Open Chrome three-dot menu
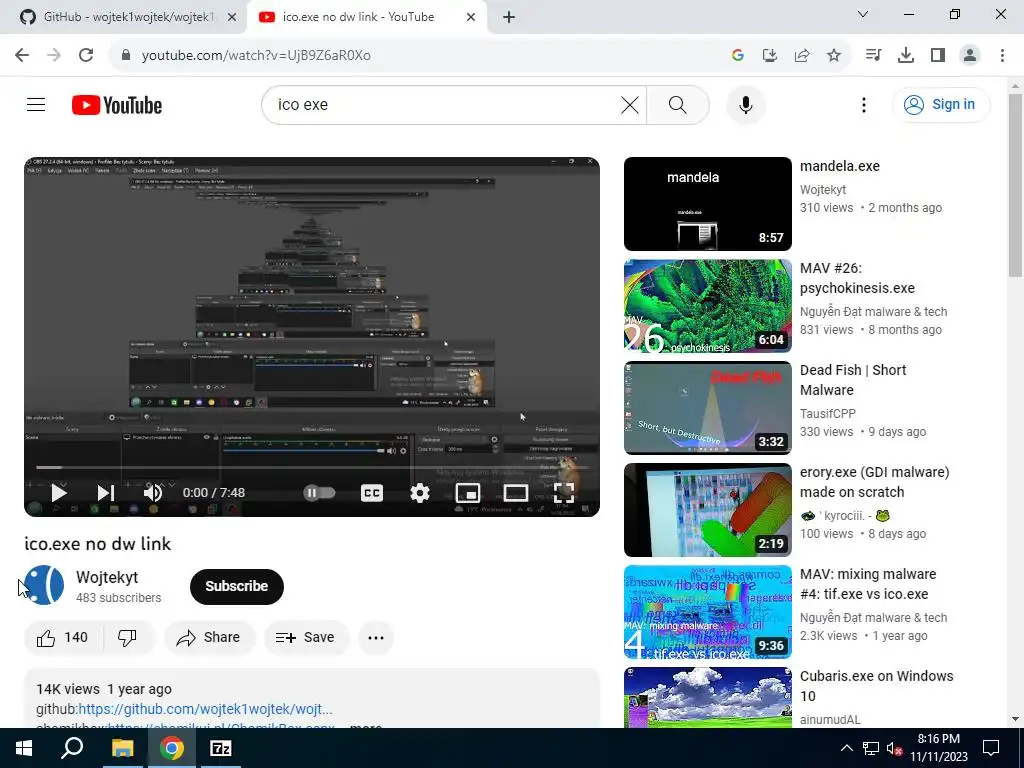This screenshot has width=1024, height=768. 1002,55
